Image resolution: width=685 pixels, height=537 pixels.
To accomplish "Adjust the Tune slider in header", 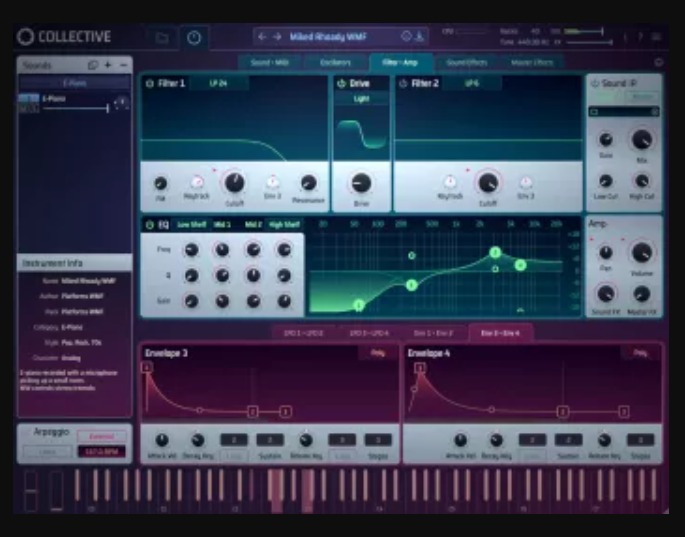I will tap(588, 42).
